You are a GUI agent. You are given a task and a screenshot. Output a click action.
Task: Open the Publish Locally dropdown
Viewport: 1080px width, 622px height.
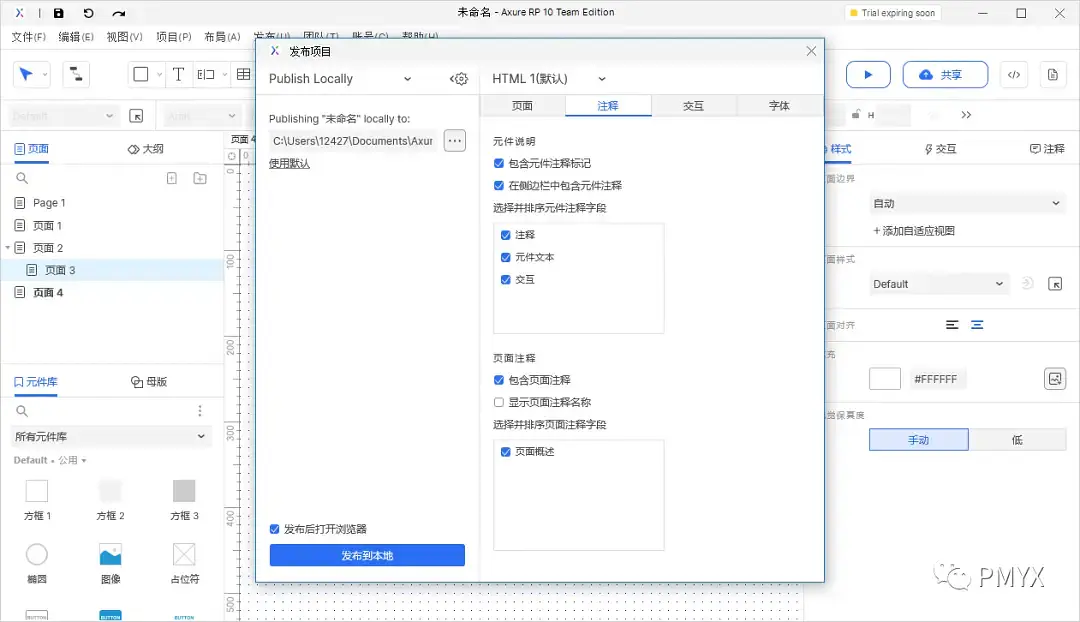tap(340, 78)
